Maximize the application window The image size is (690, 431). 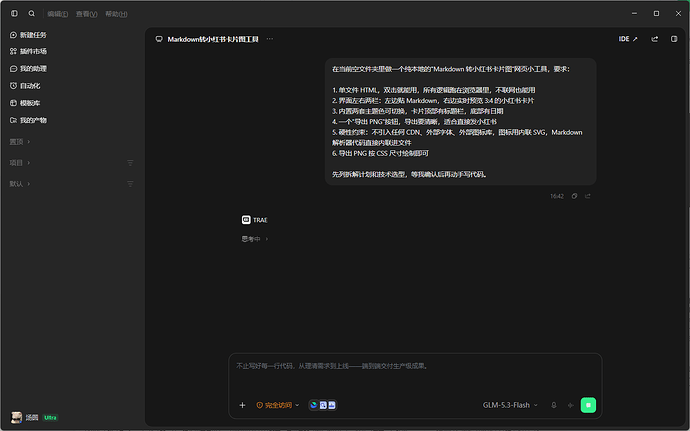pyautogui.click(x=656, y=14)
